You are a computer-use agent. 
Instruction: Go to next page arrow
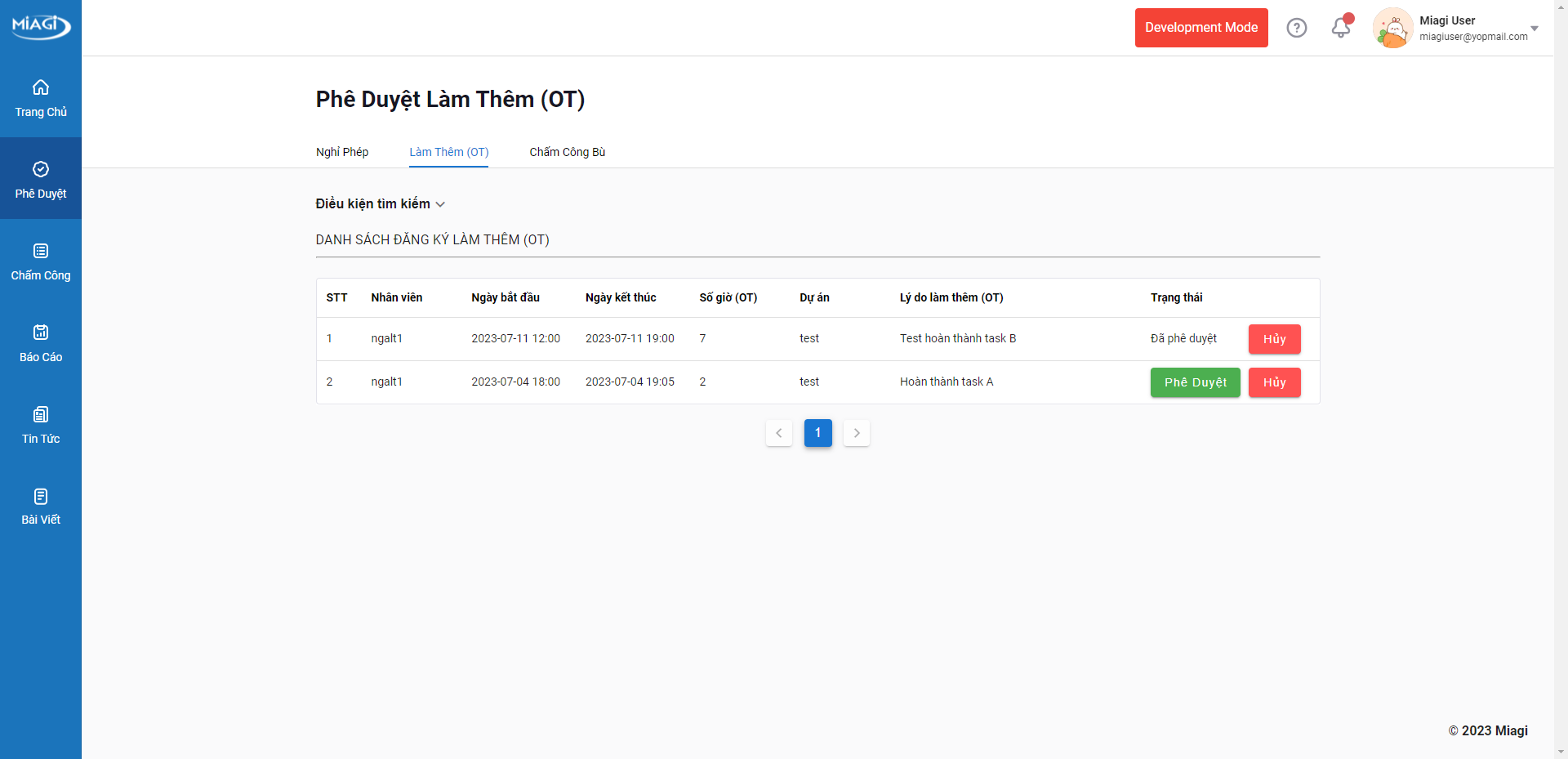point(857,433)
